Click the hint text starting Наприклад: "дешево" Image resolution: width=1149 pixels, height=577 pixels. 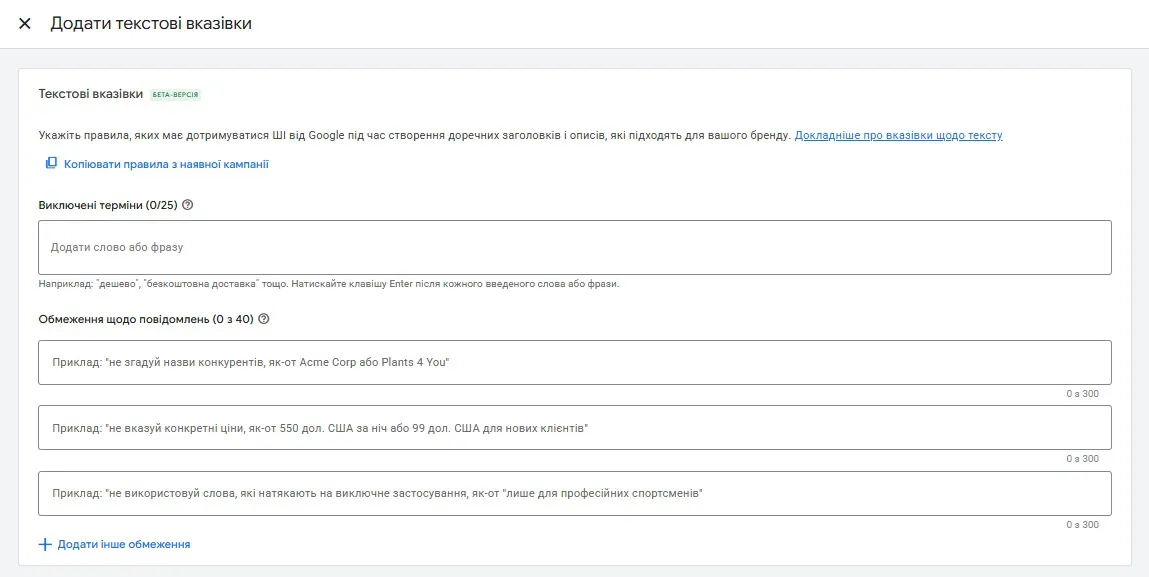[x=329, y=284]
